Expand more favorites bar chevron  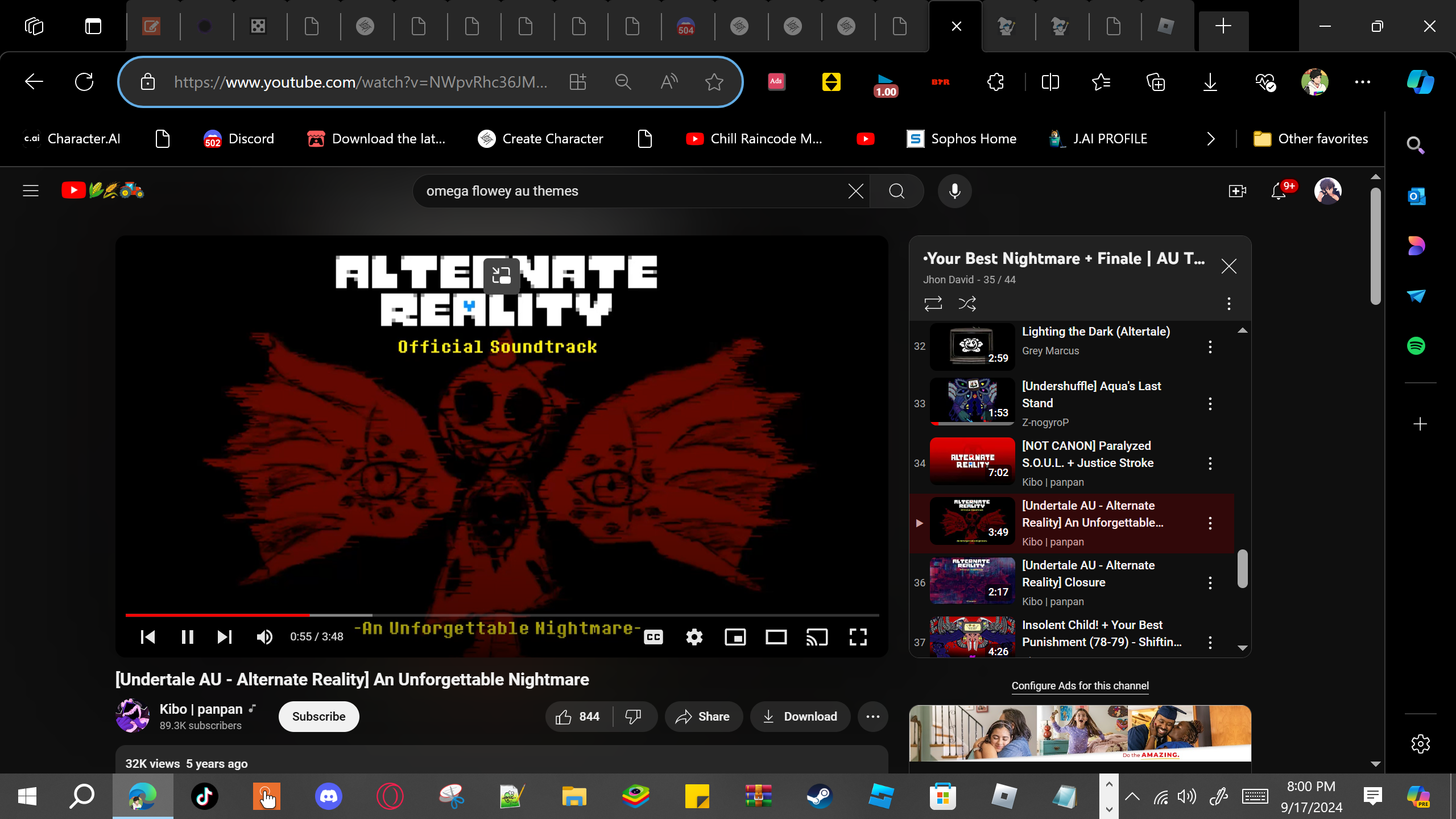[x=1210, y=139]
